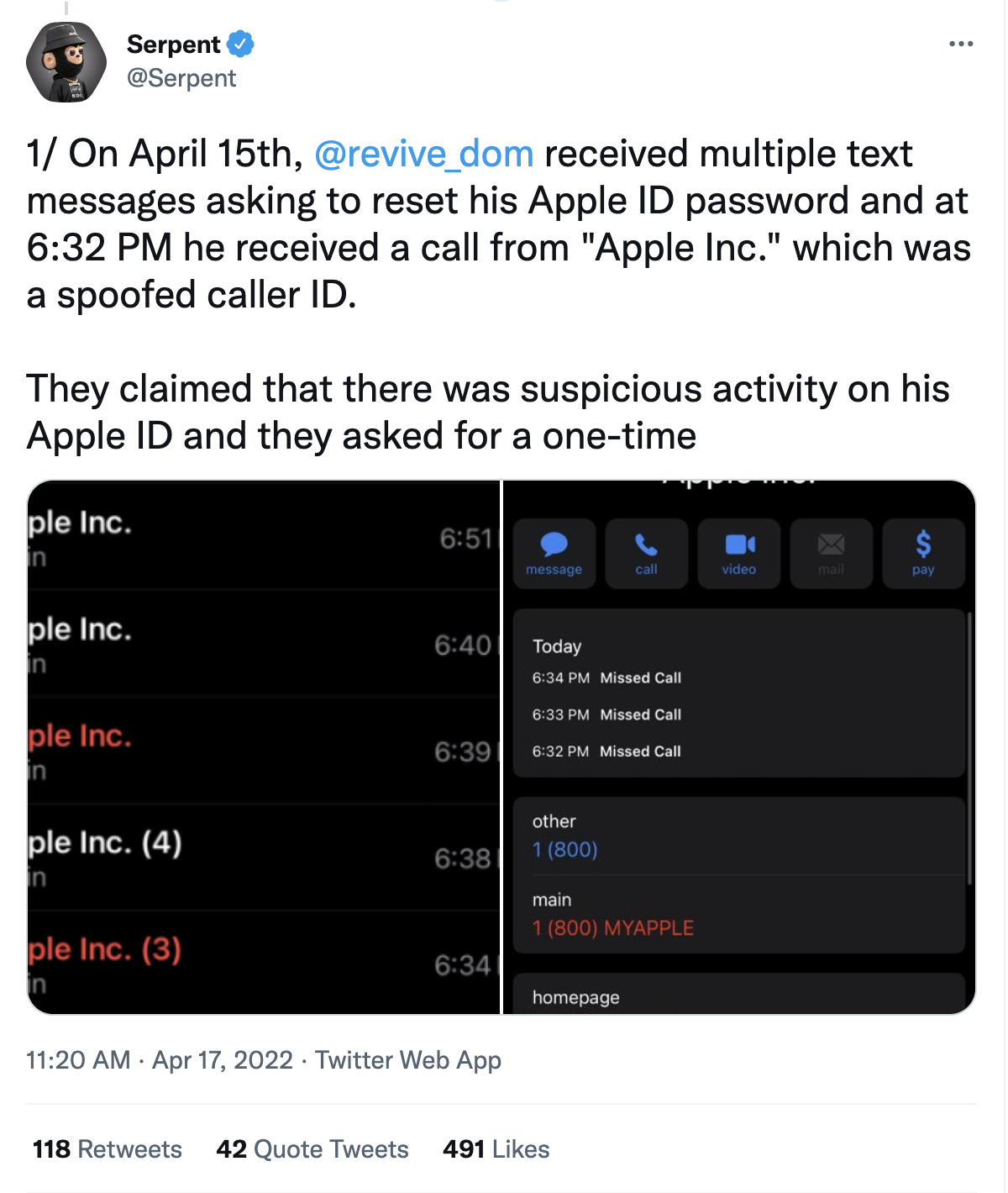See who left the 491 Likes
Viewport: 1008px width, 1193px height.
coord(496,1148)
